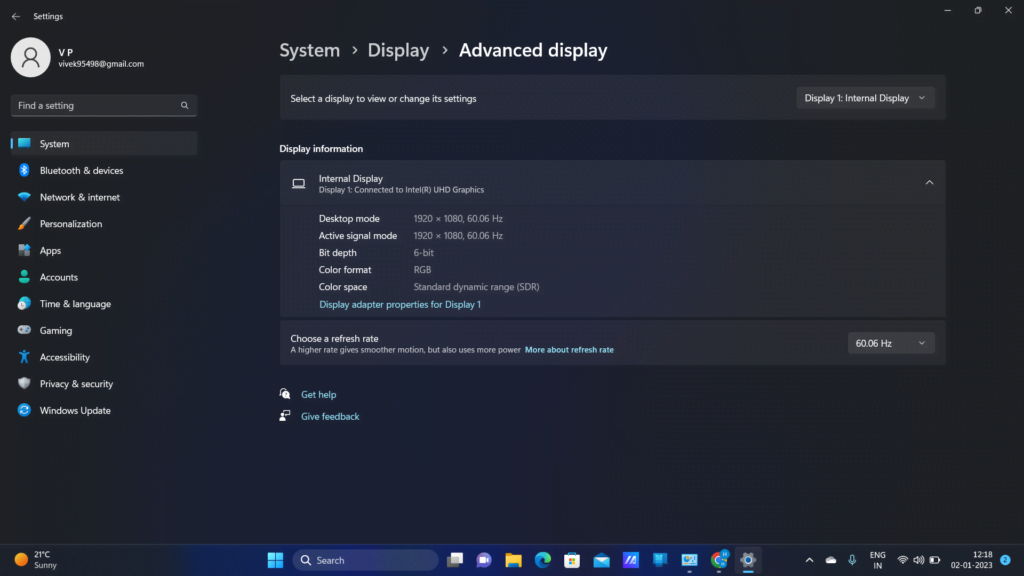Open Network & internet settings
This screenshot has width=1024, height=576.
click(79, 197)
